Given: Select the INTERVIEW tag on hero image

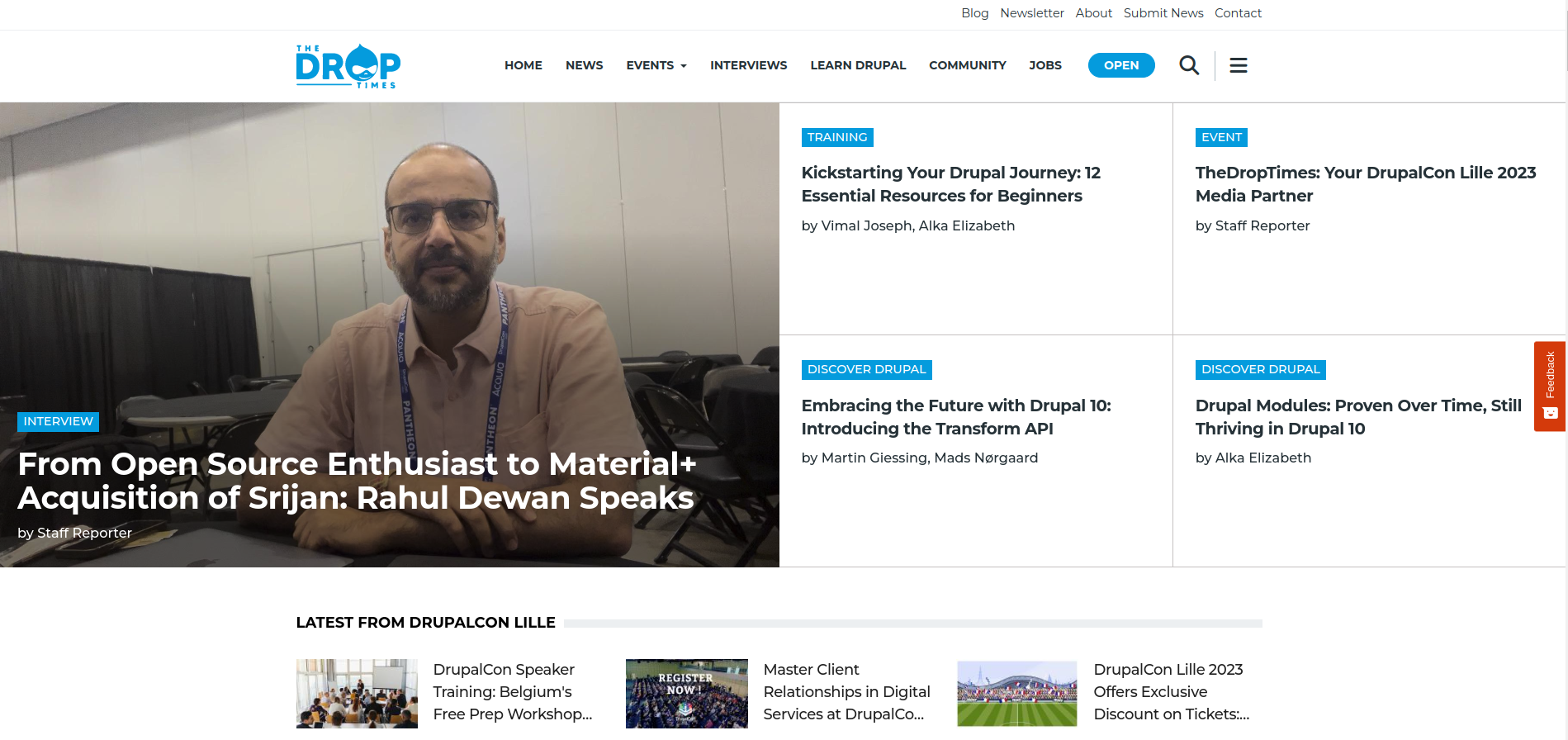Looking at the screenshot, I should pyautogui.click(x=58, y=421).
